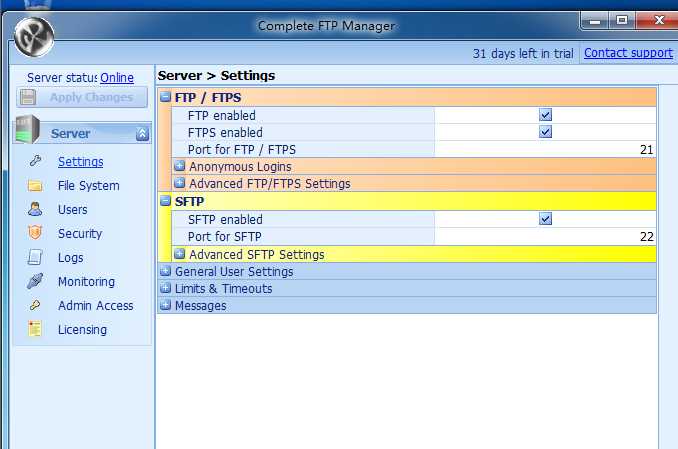Click the Logs notebook icon
The image size is (678, 449).
pyautogui.click(x=35, y=257)
